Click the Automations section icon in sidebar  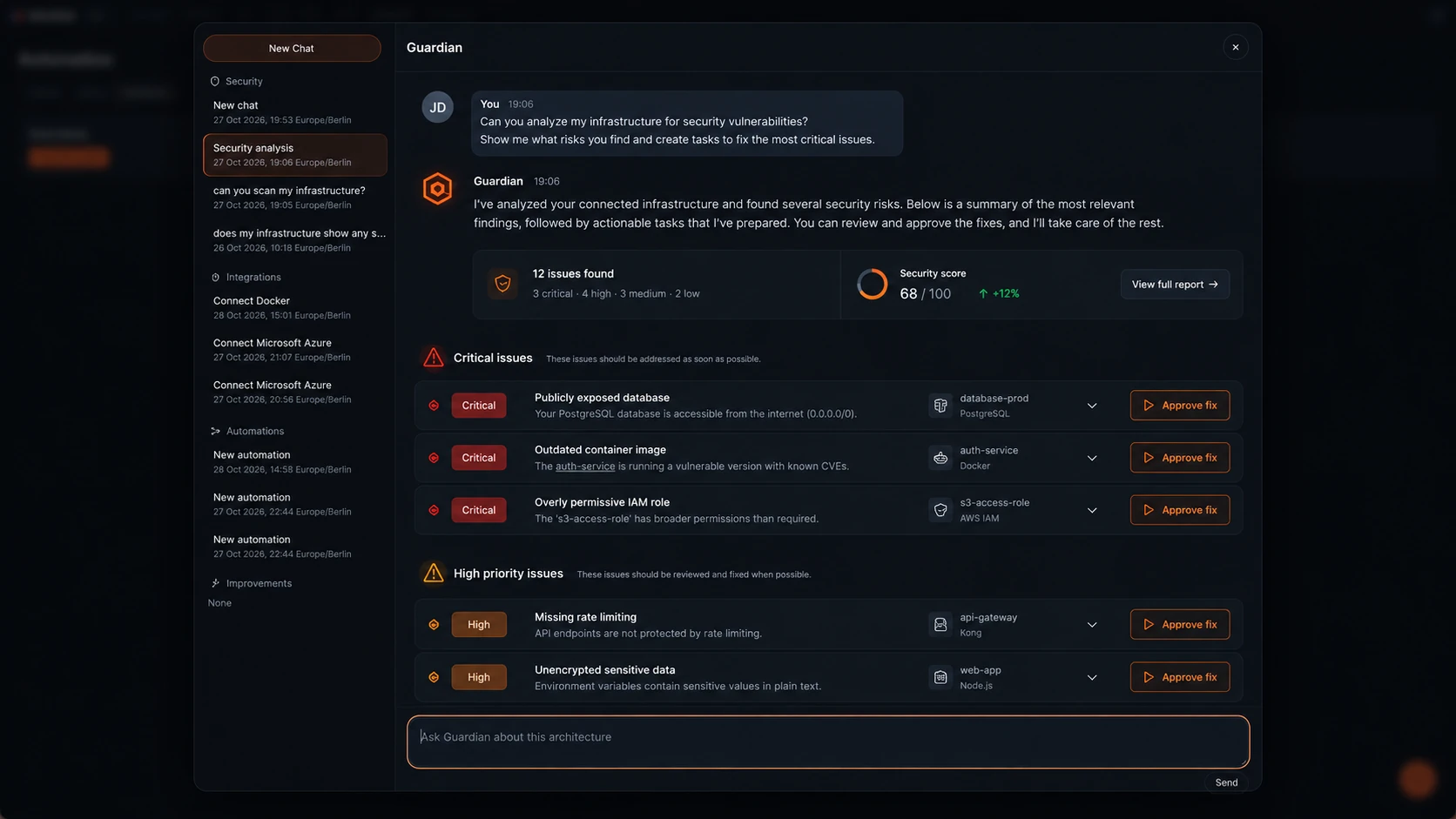coord(215,431)
